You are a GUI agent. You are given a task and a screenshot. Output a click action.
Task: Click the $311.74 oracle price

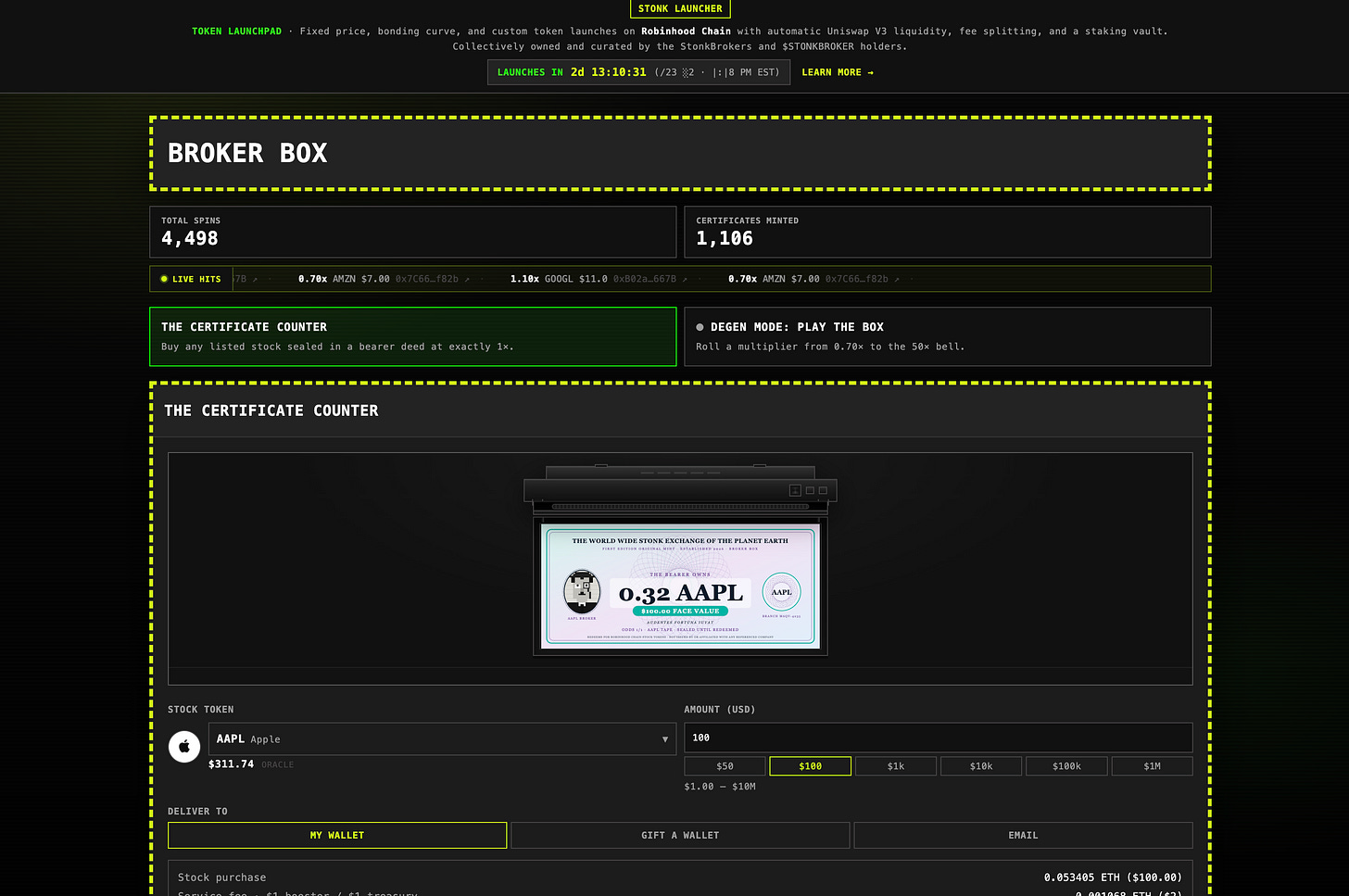click(231, 764)
